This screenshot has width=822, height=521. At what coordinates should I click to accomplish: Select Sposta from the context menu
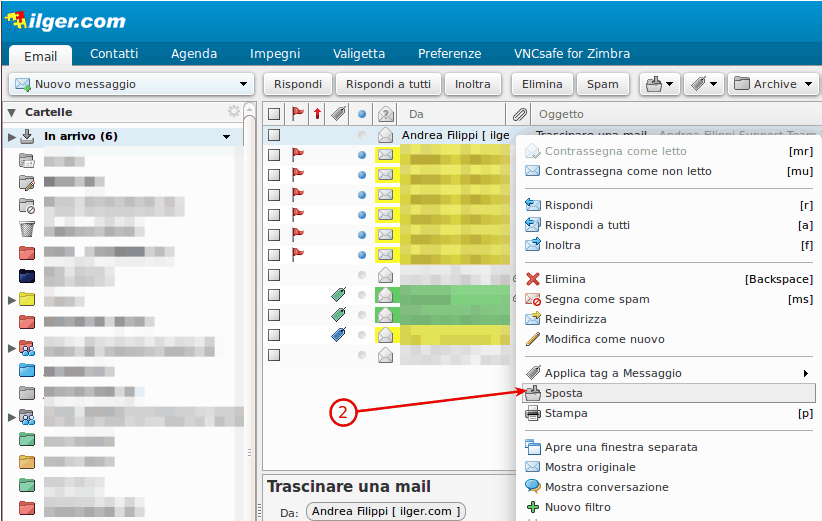[x=669, y=393]
